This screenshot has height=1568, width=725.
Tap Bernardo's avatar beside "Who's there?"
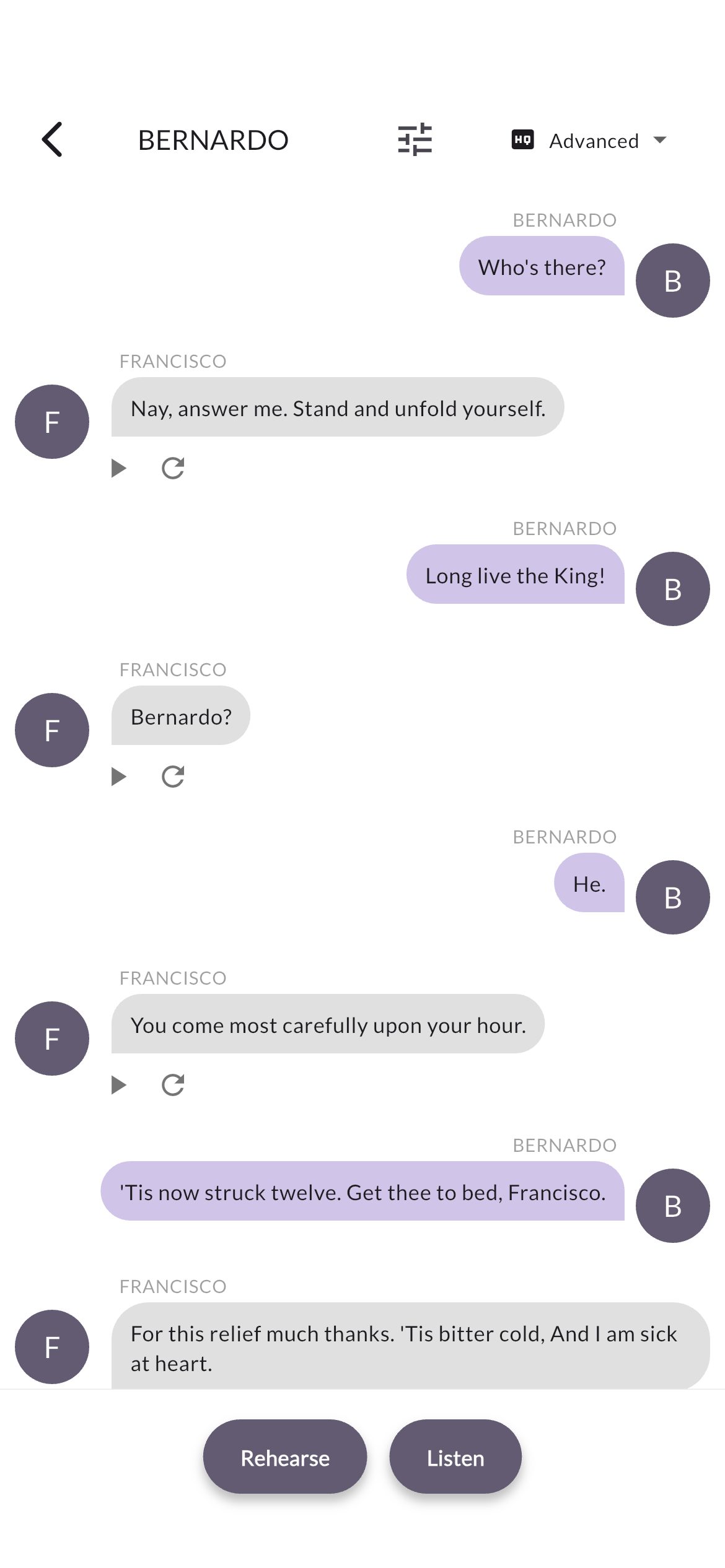point(672,281)
